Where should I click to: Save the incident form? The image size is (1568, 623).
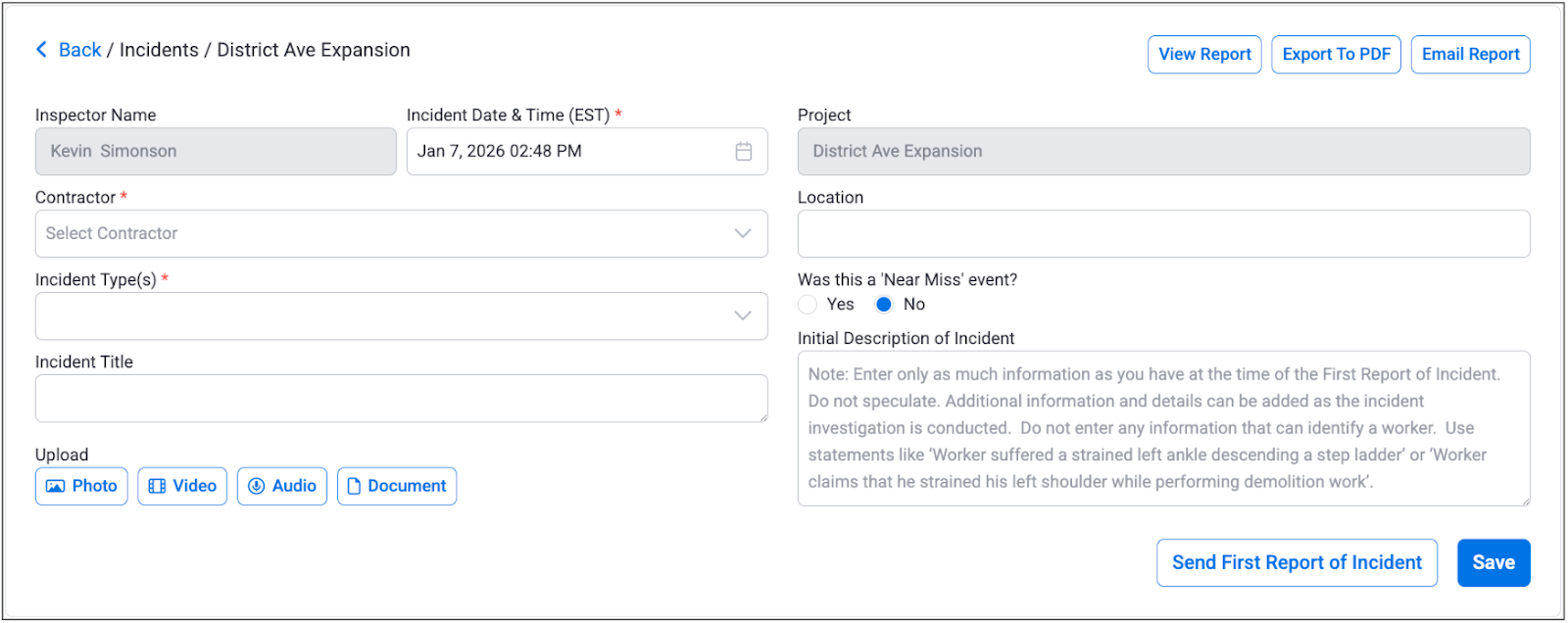pyautogui.click(x=1493, y=563)
